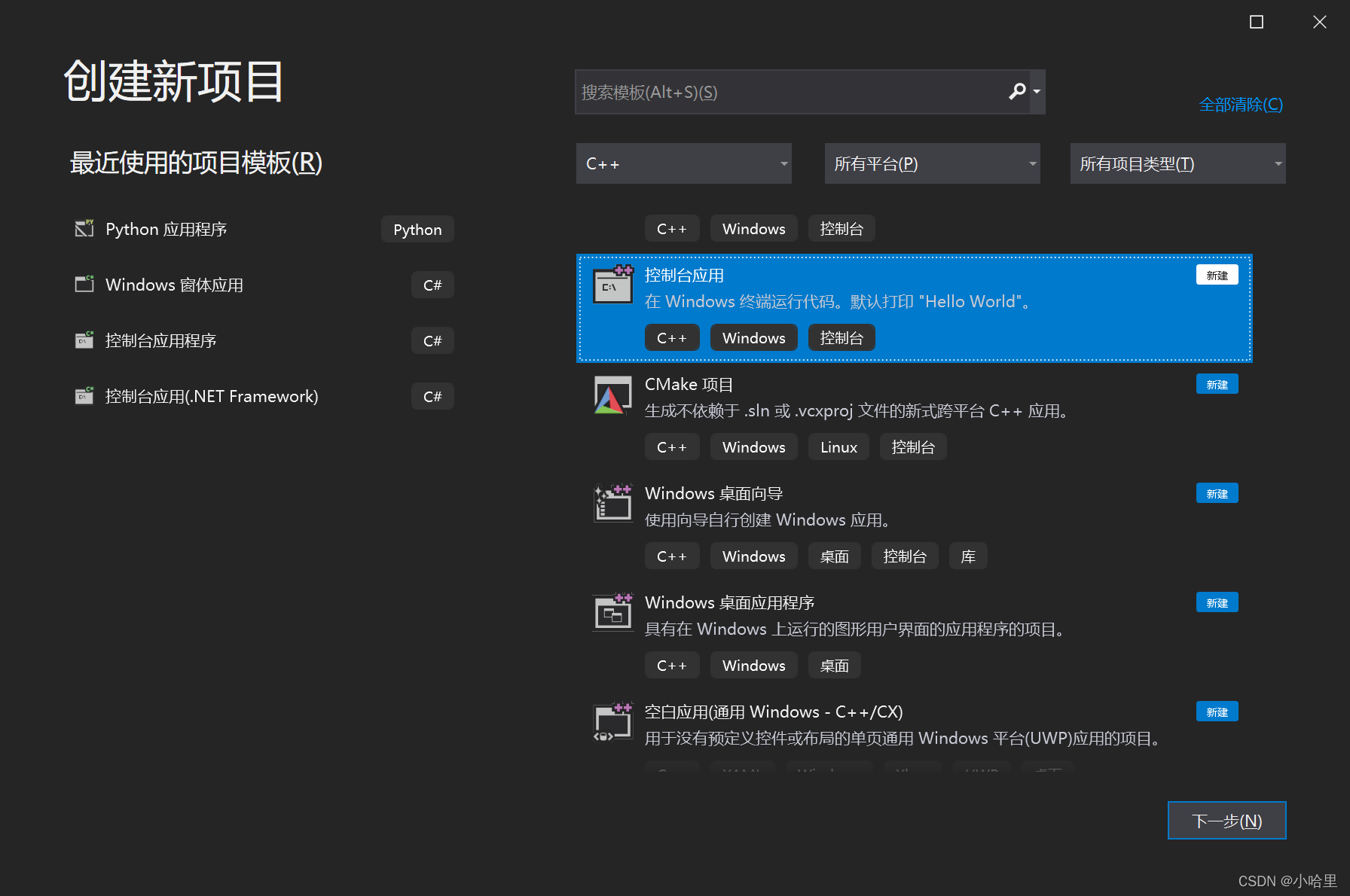The height and width of the screenshot is (896, 1350).
Task: Click the Windows 桌面应用程序 template icon
Action: (x=612, y=612)
